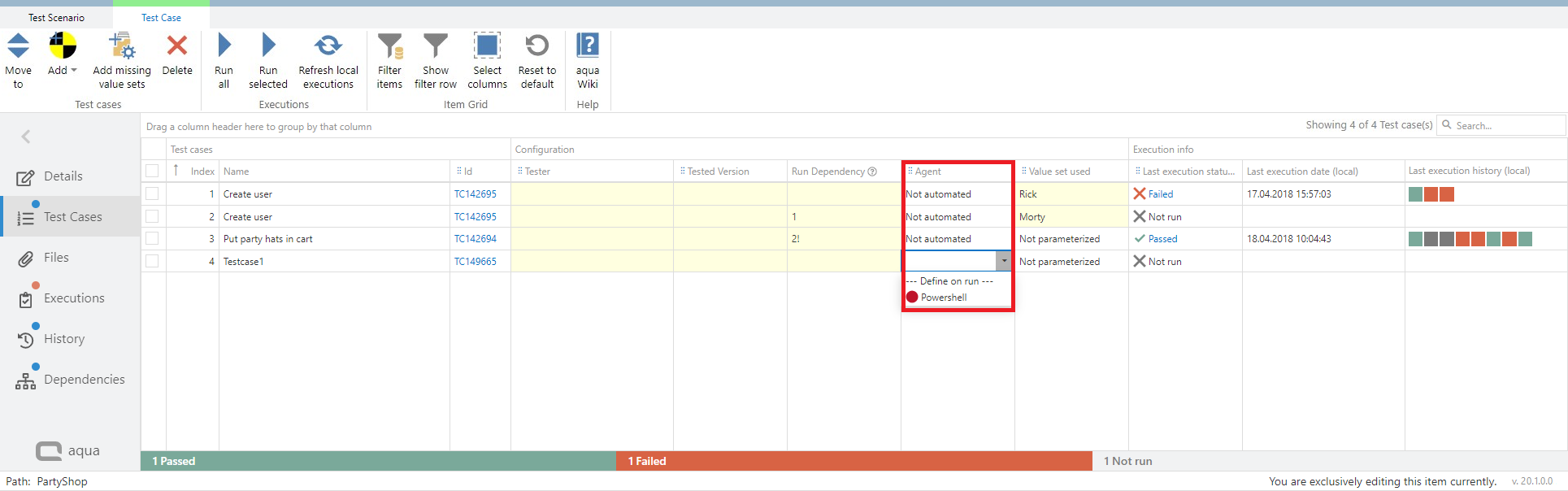The width and height of the screenshot is (1568, 491).
Task: Click the Run selected icon
Action: pos(268,46)
